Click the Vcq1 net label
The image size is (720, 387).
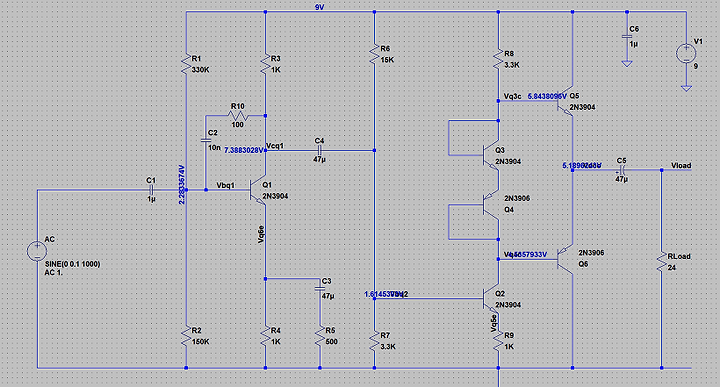point(275,146)
